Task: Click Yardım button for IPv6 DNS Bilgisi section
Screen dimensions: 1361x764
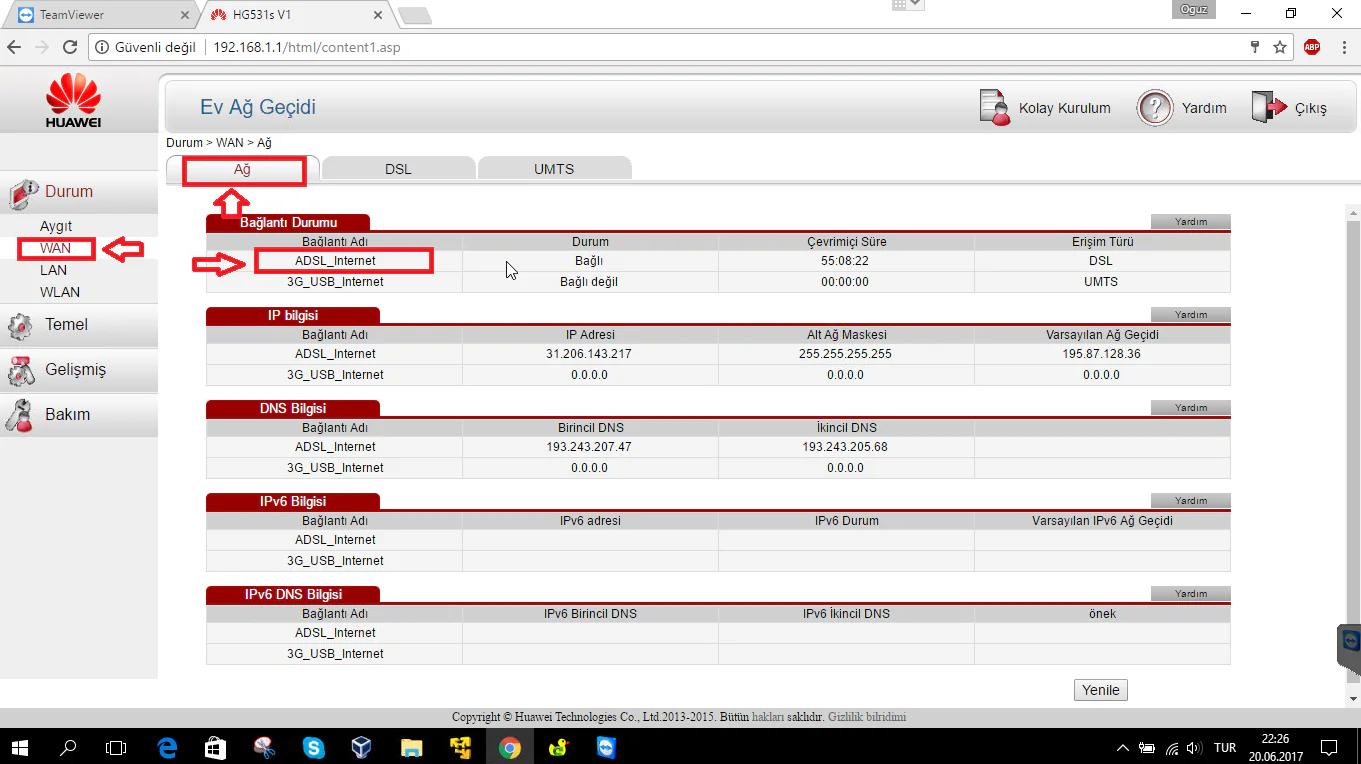Action: click(1191, 594)
